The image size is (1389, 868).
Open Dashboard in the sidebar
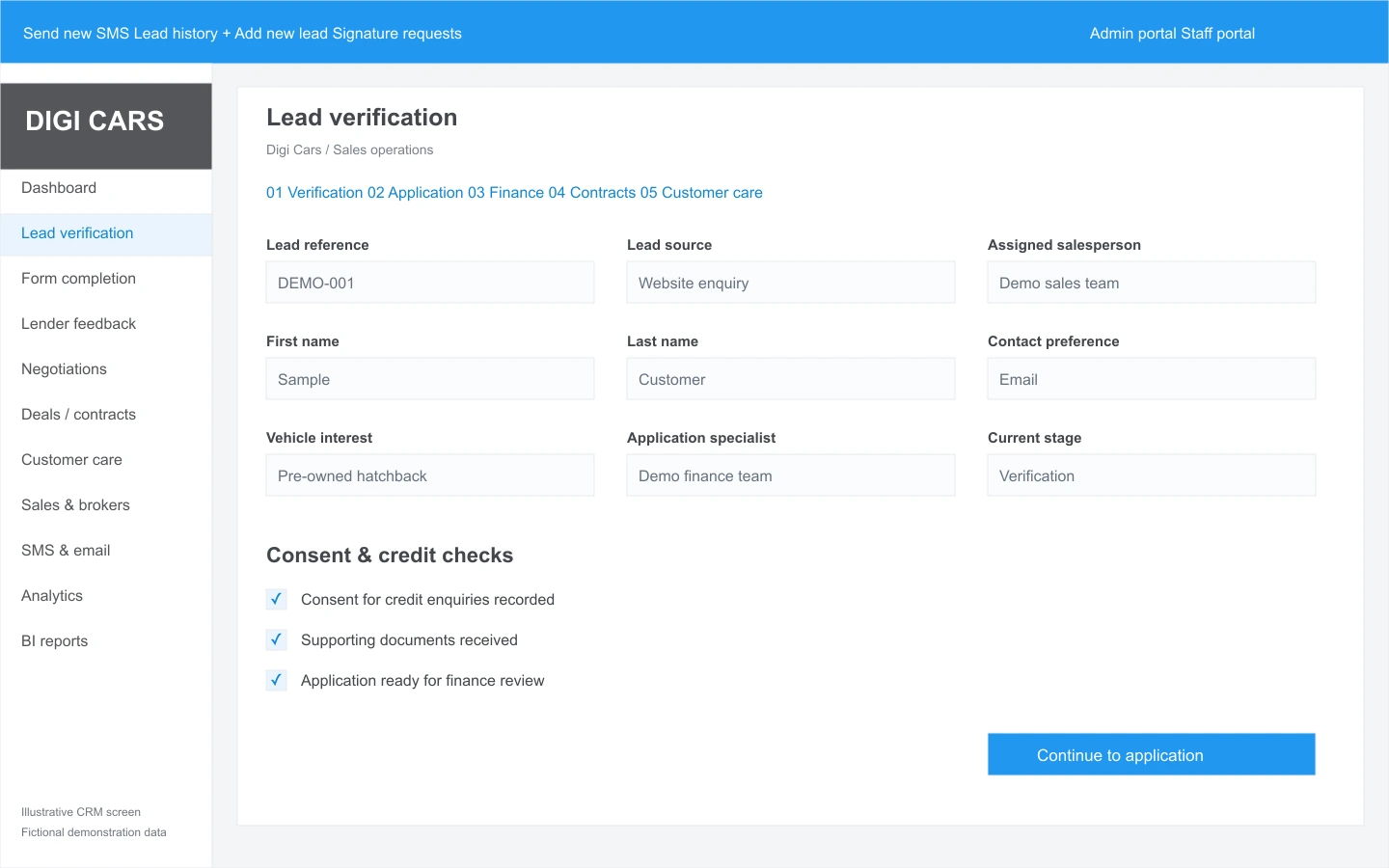click(x=106, y=188)
